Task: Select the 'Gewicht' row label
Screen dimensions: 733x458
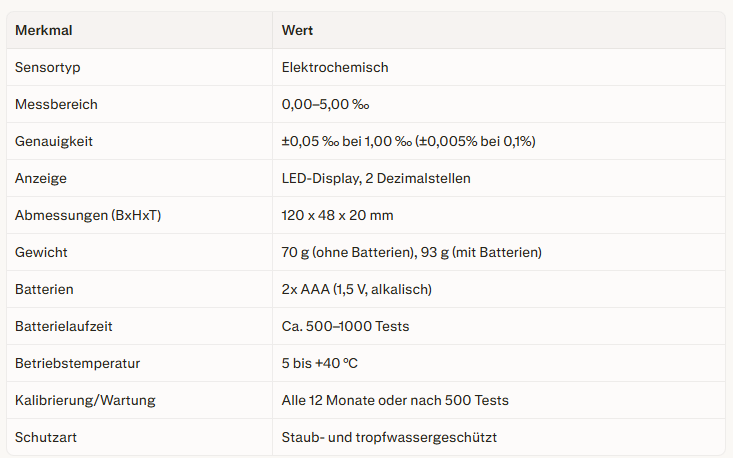Action: (41, 253)
